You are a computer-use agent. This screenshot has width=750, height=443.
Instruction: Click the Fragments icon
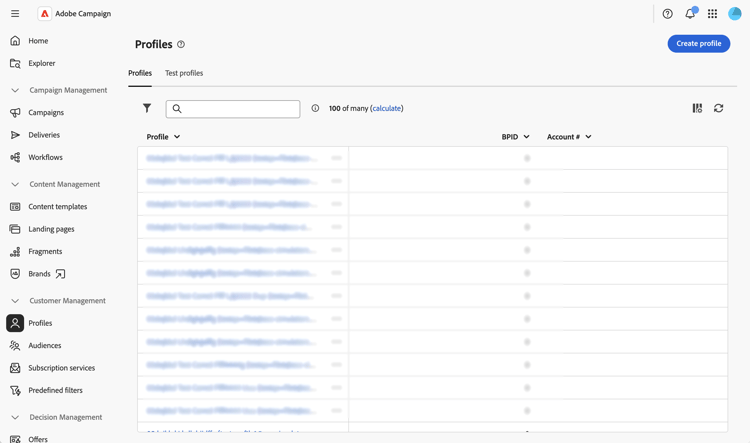click(15, 252)
